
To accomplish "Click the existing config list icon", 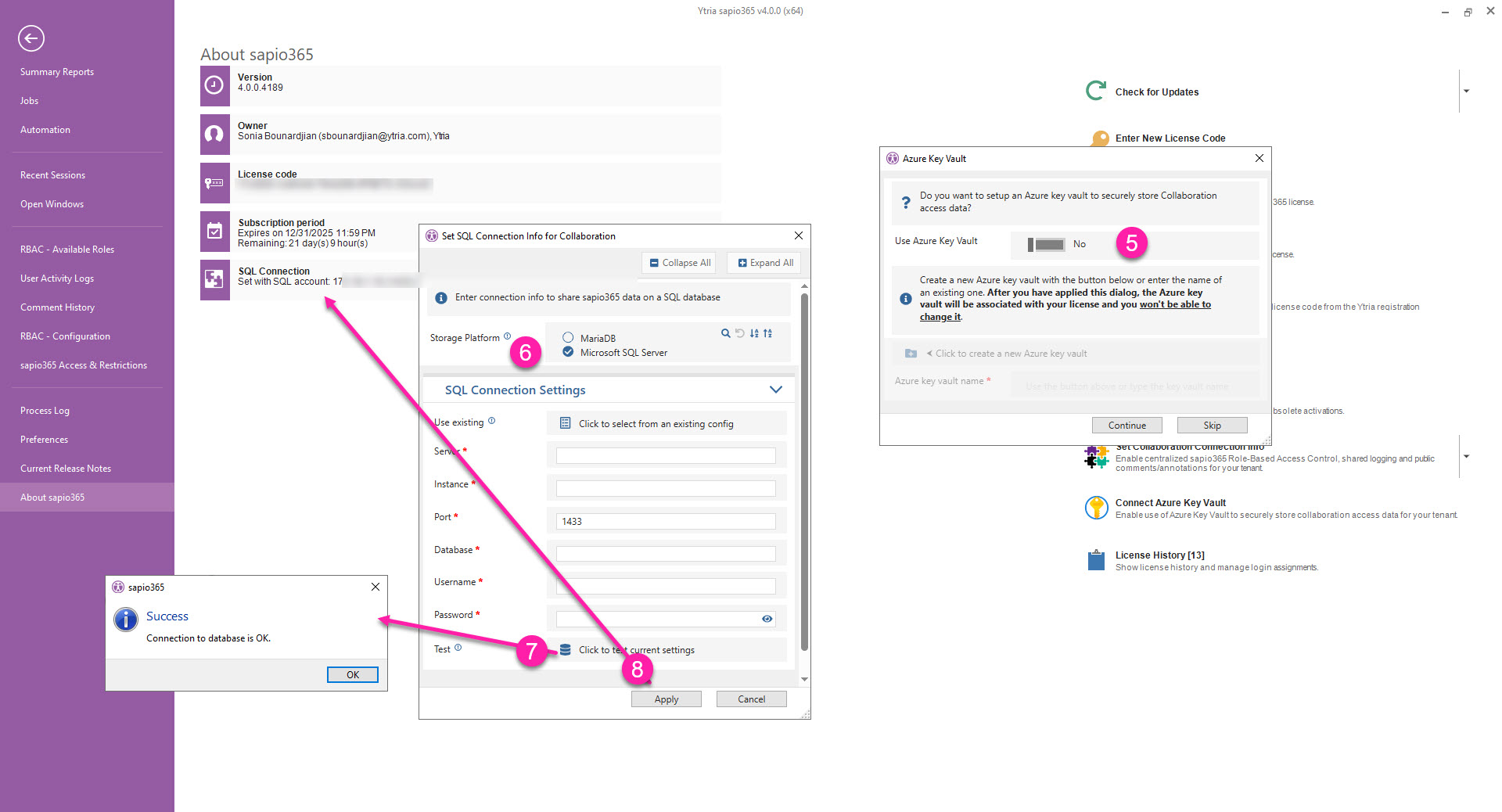I will pos(565,423).
